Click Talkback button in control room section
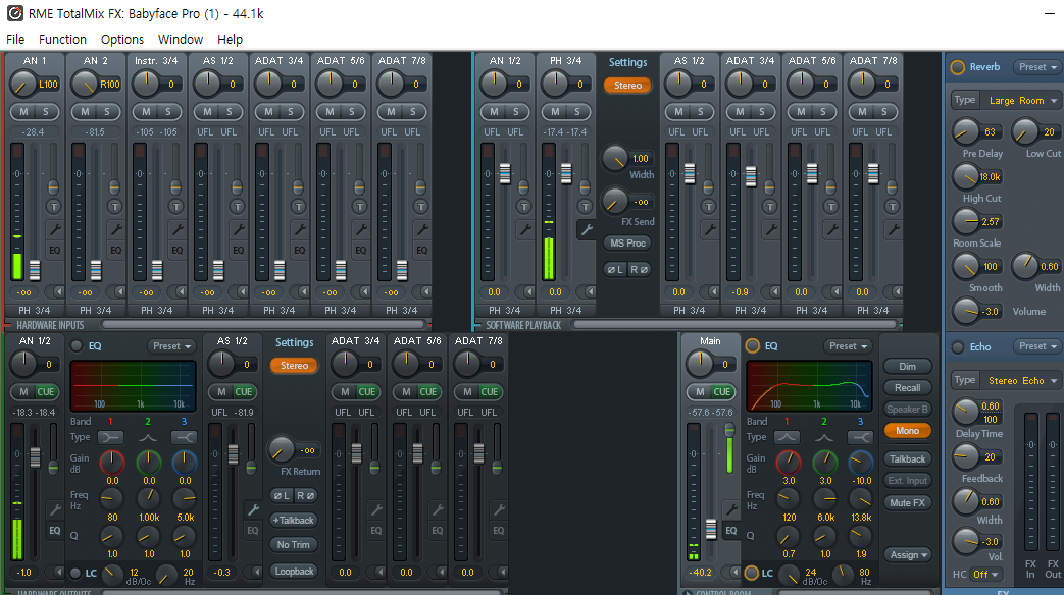Viewport: 1064px width, 595px height. tap(907, 459)
